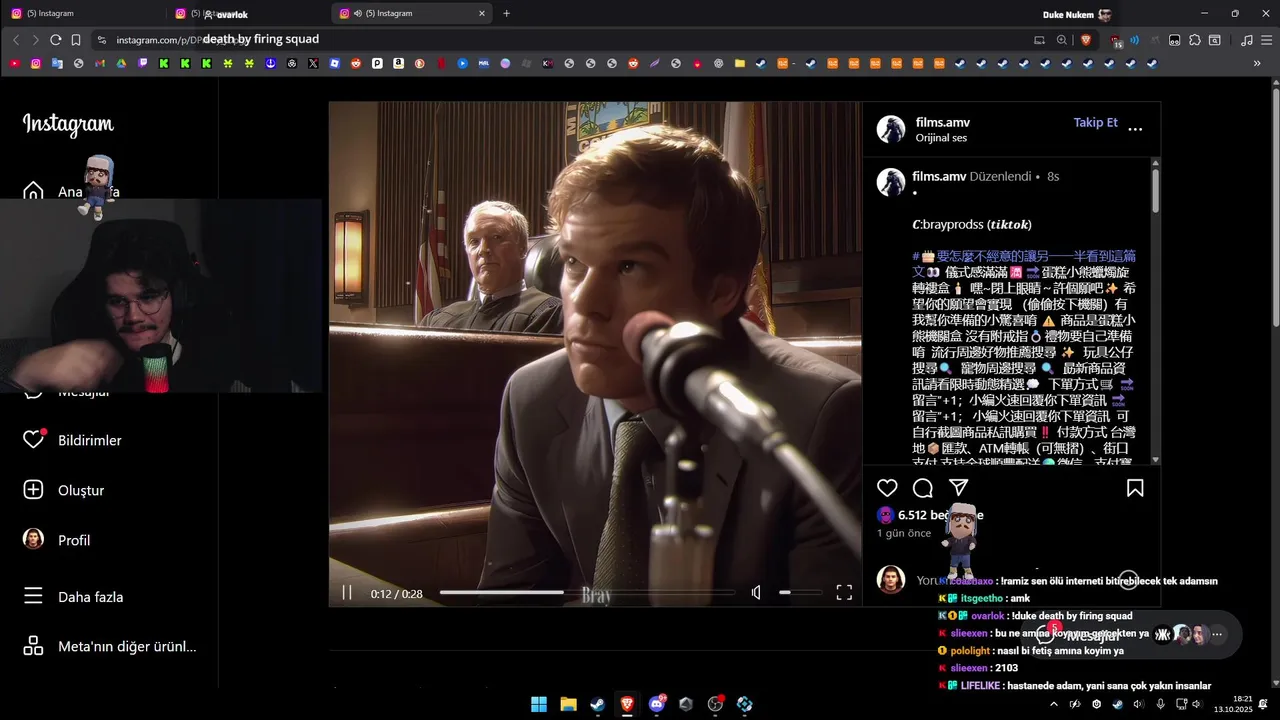Expand Meta'nın diğer ürünleri menu
Viewport: 1280px width, 720px height.
click(110, 646)
